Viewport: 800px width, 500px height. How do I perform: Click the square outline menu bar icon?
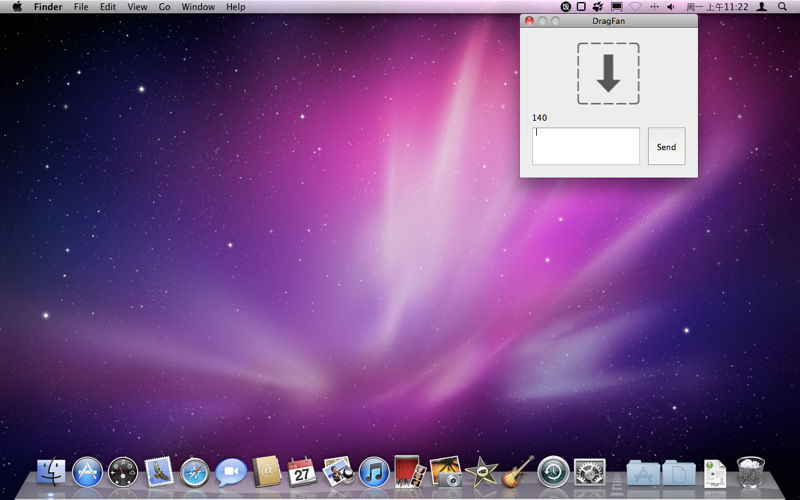pyautogui.click(x=581, y=7)
